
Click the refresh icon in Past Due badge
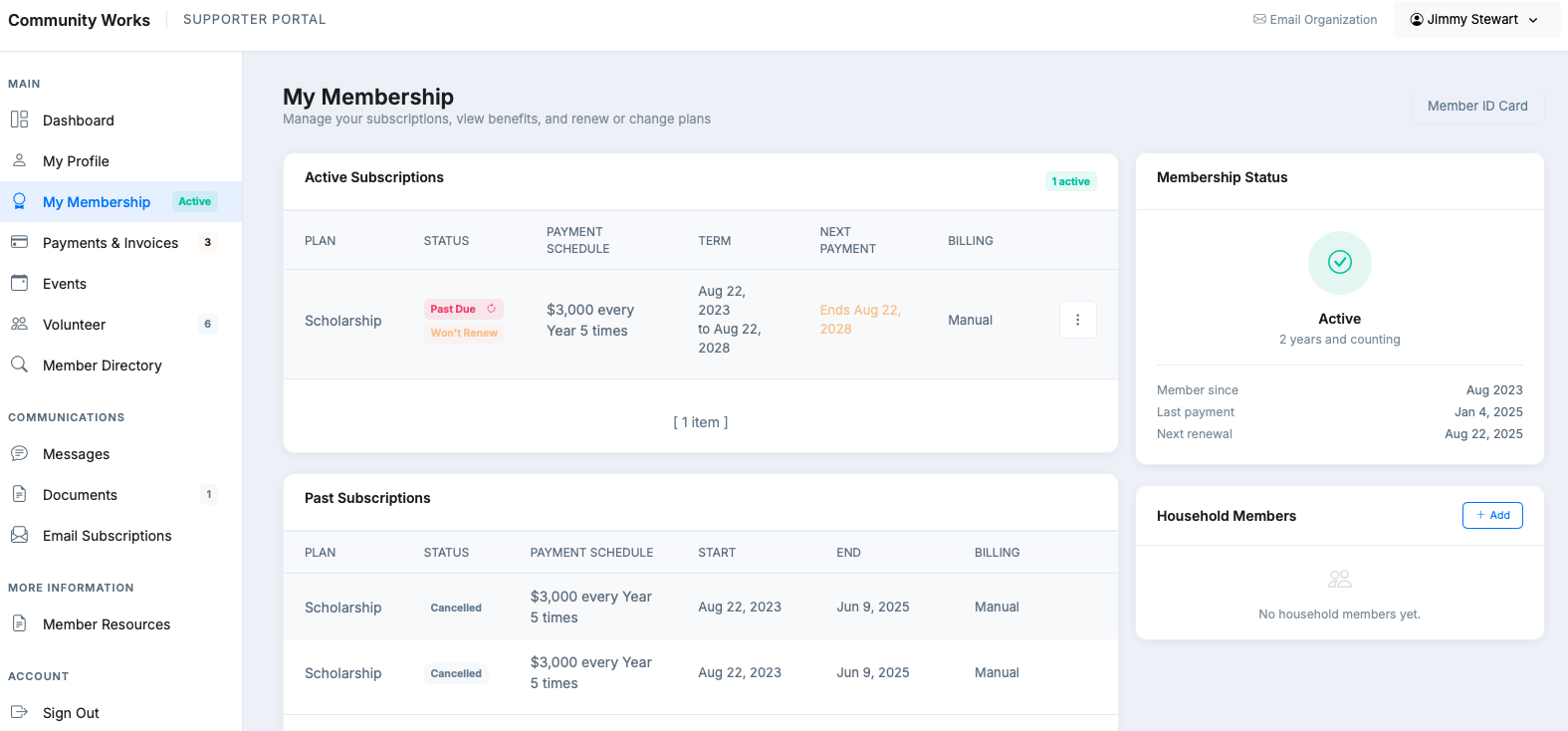click(492, 309)
